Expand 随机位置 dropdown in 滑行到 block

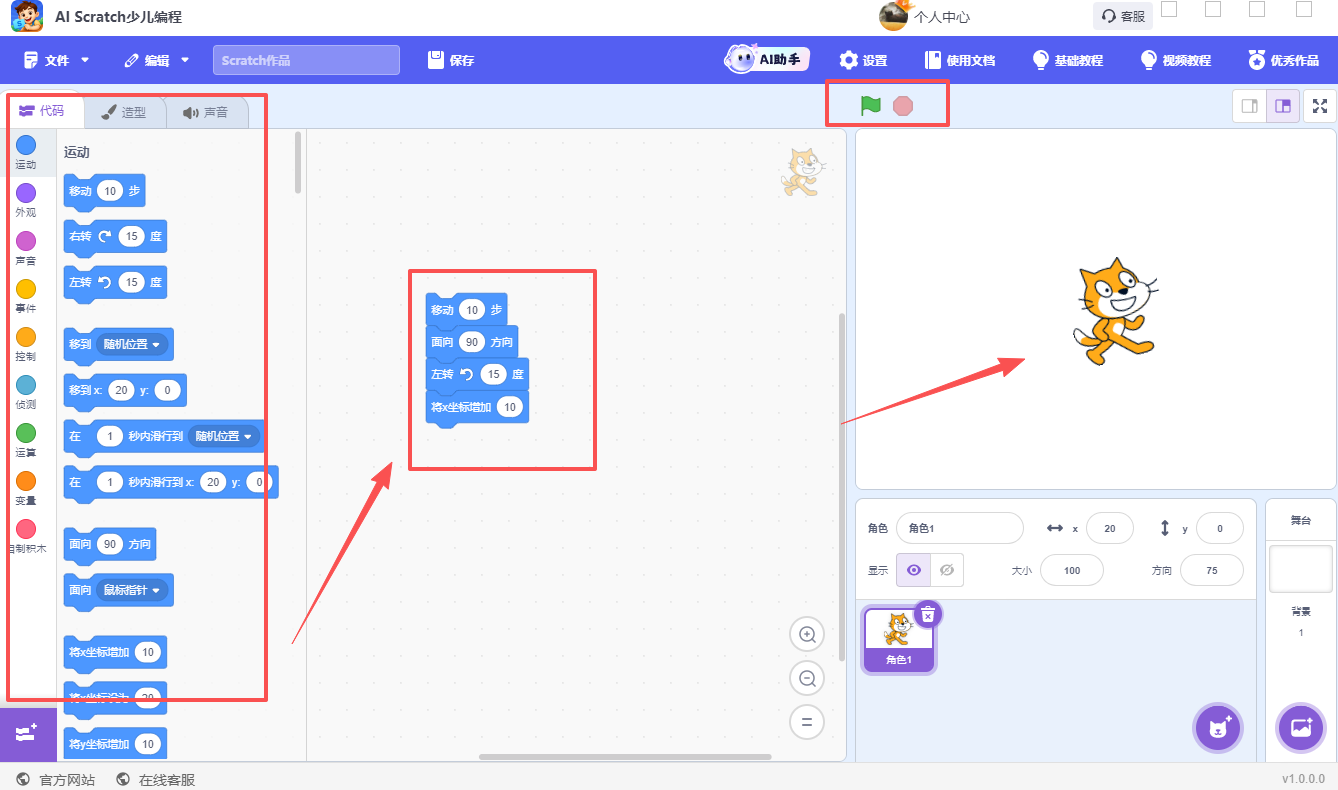(x=224, y=436)
